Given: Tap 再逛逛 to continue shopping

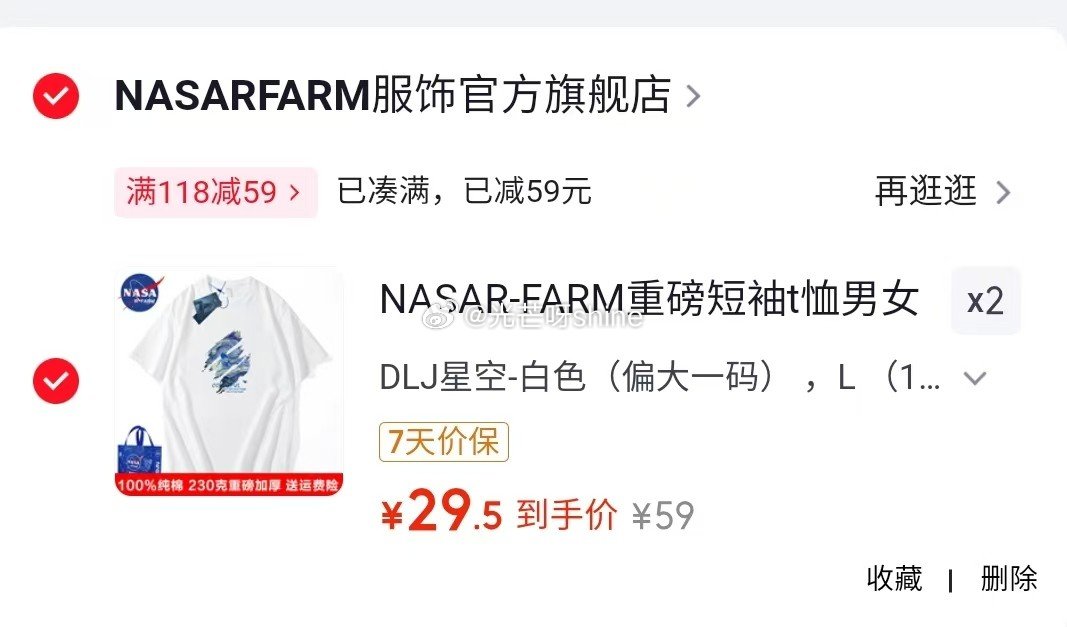Looking at the screenshot, I should pyautogui.click(x=926, y=191).
